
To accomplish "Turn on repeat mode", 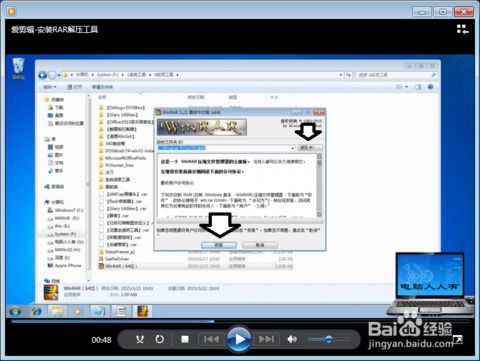I will [160, 339].
